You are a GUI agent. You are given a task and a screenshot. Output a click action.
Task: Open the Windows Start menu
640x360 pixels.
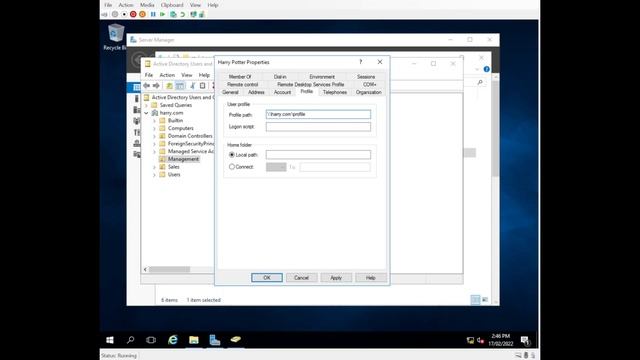coord(110,340)
